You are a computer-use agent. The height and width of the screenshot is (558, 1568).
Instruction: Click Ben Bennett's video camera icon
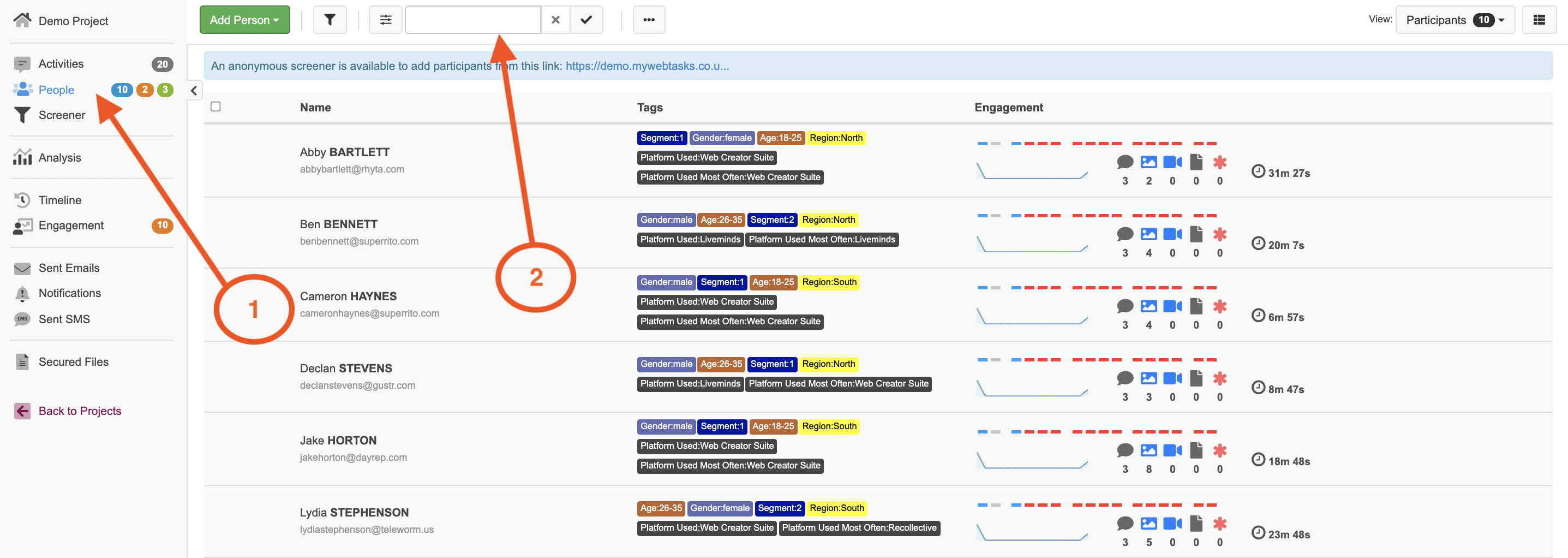(x=1172, y=234)
